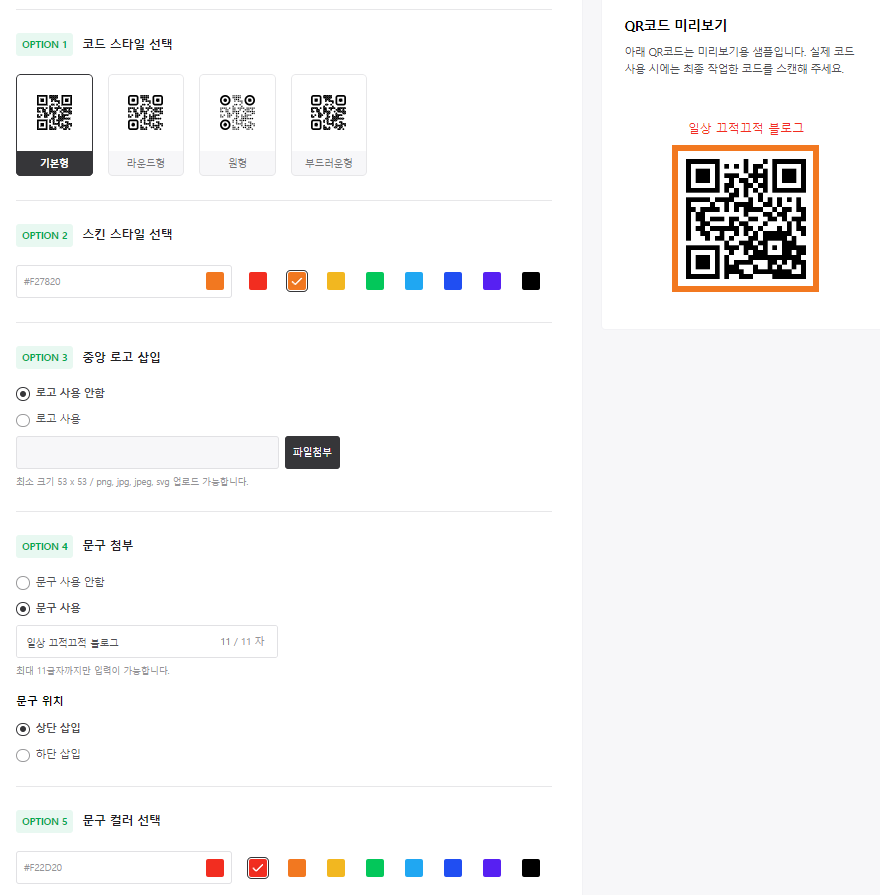
Task: Click the QR code preview image
Action: click(x=745, y=219)
